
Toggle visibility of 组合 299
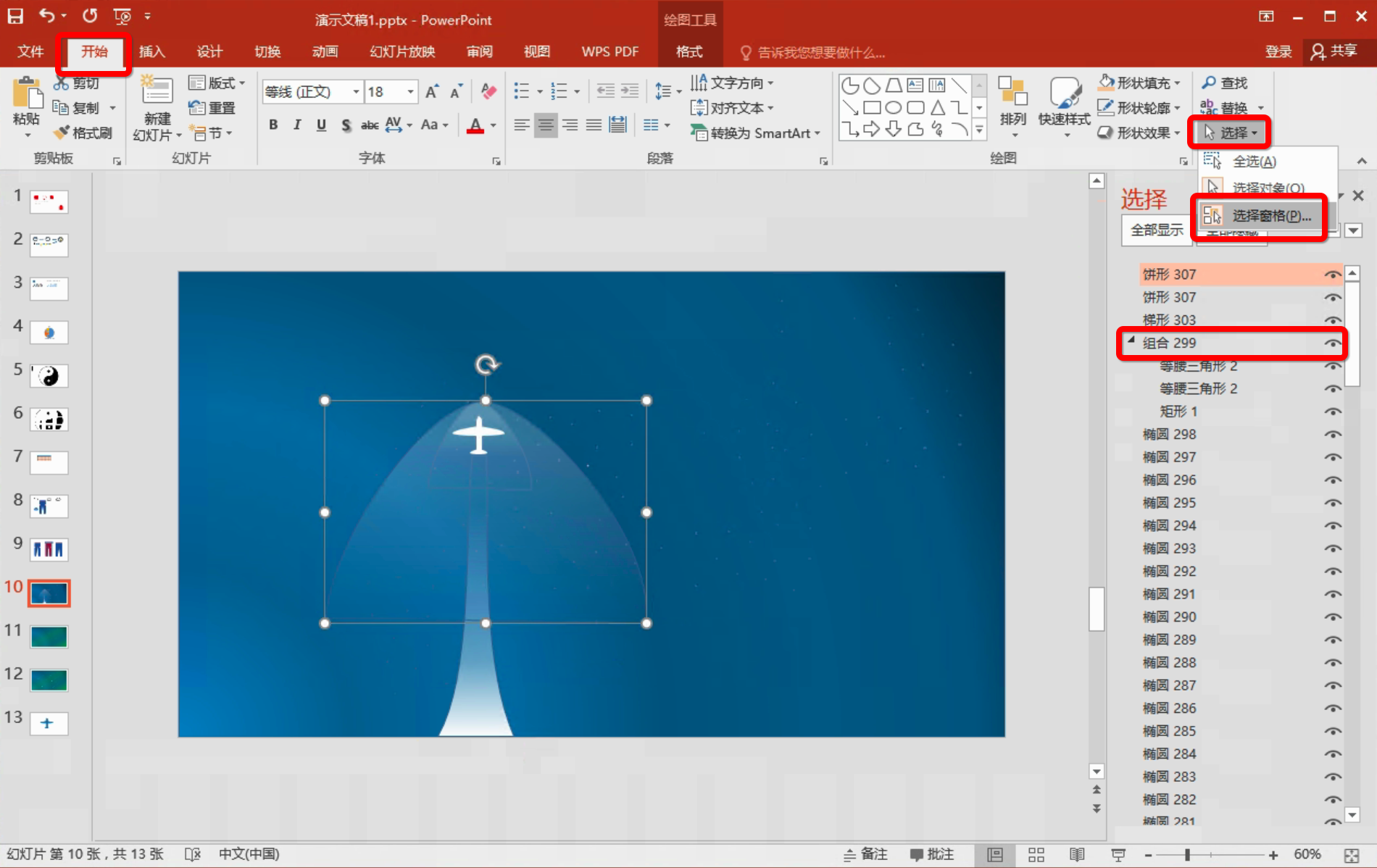coord(1332,343)
